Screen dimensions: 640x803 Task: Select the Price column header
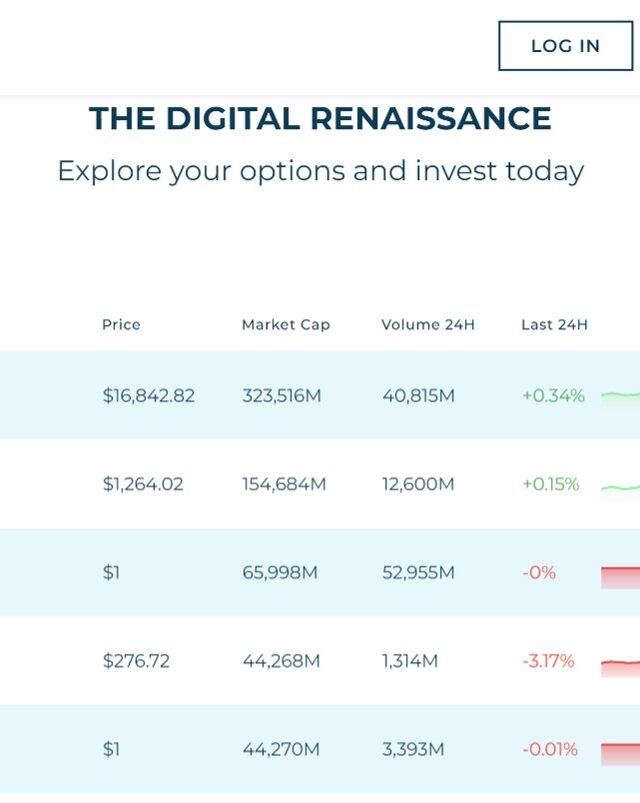pyautogui.click(x=121, y=325)
